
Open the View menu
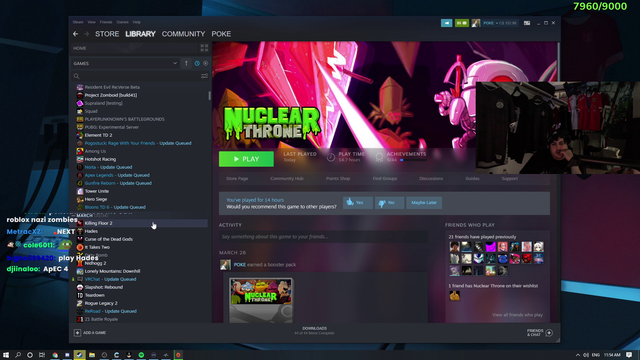[x=91, y=22]
